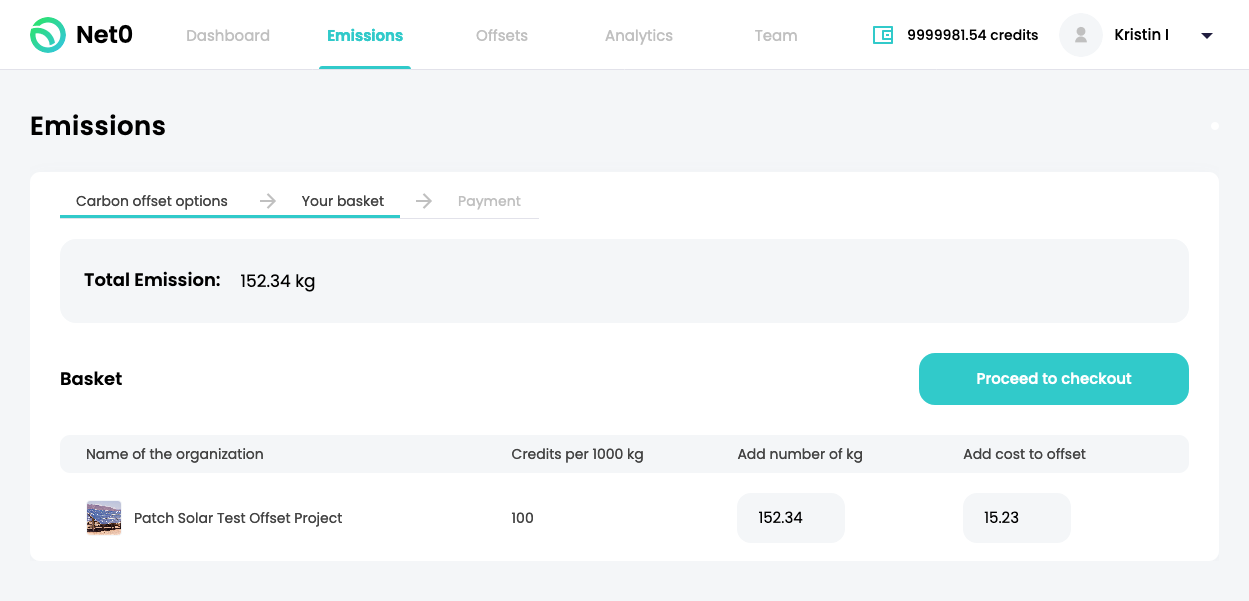1249x601 pixels.
Task: Click the Add number of kg field 152.34
Action: [x=791, y=518]
